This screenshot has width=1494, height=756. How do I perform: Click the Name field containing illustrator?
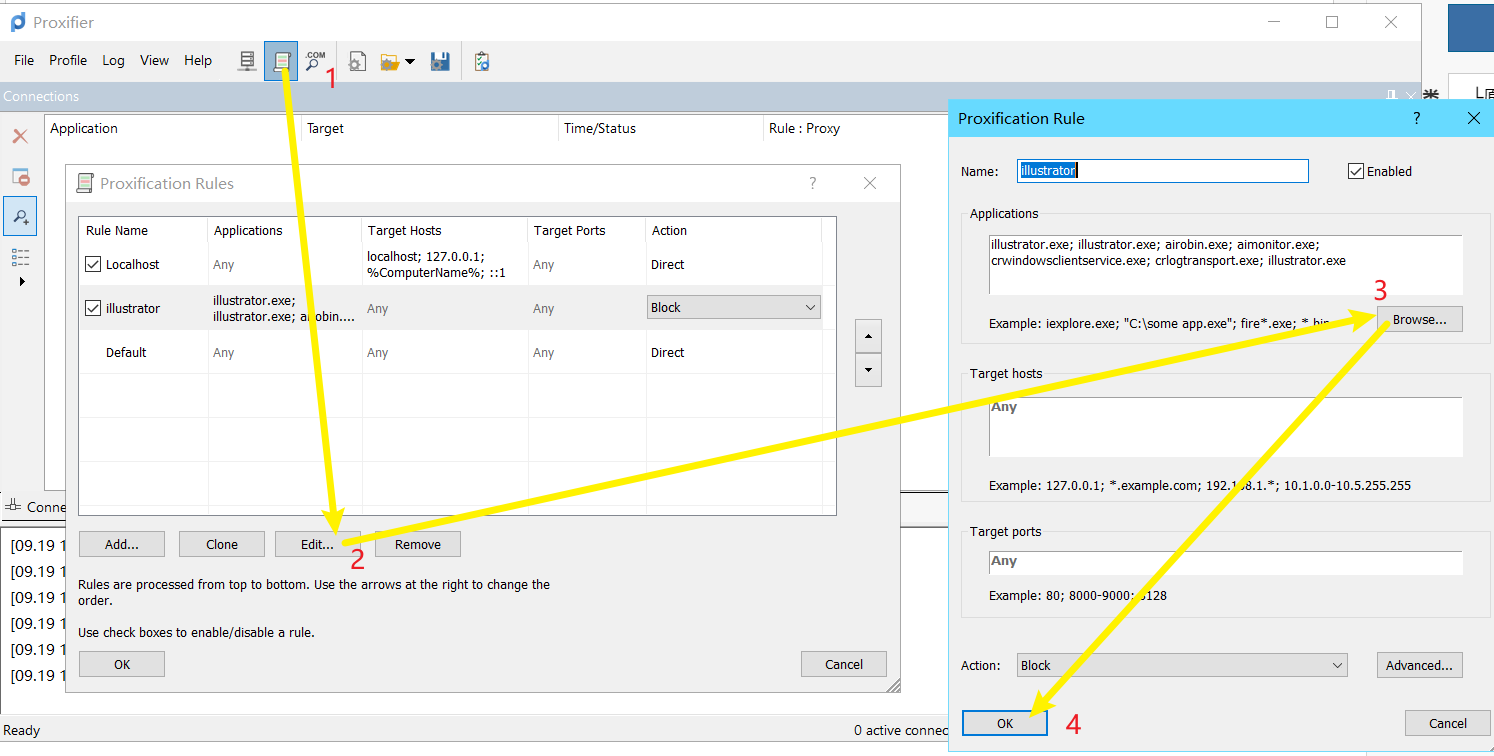click(x=1162, y=171)
